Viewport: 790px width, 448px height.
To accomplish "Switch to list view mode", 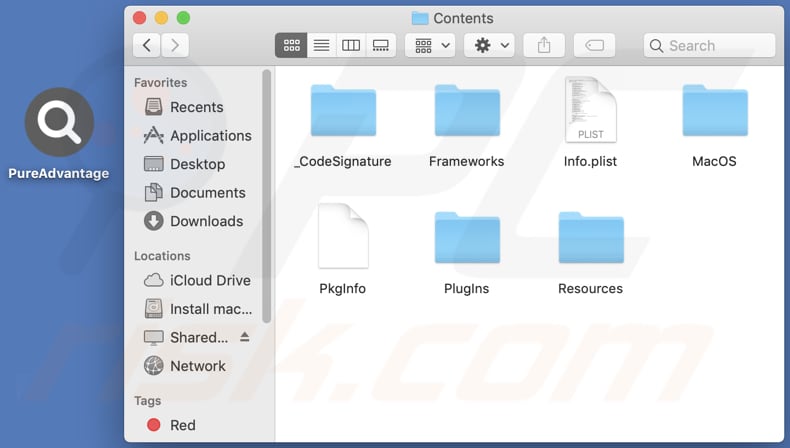I will pos(321,45).
